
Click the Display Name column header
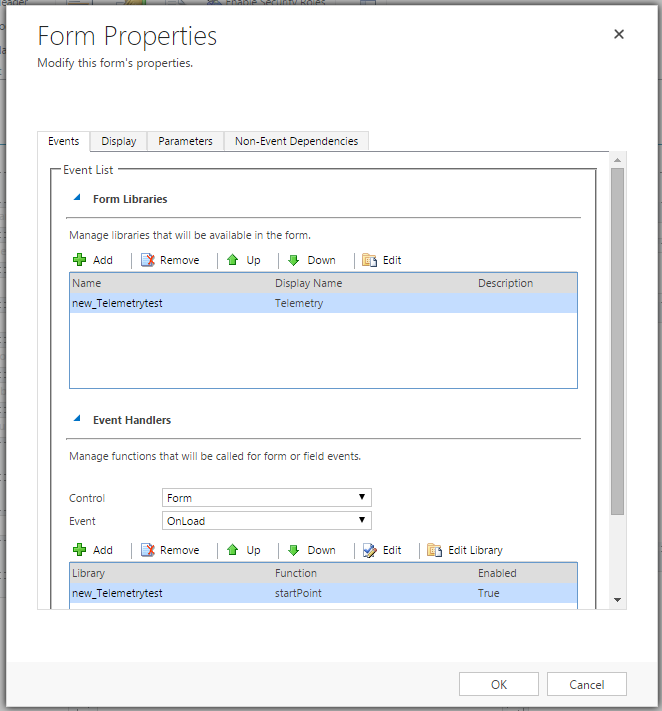(x=308, y=283)
